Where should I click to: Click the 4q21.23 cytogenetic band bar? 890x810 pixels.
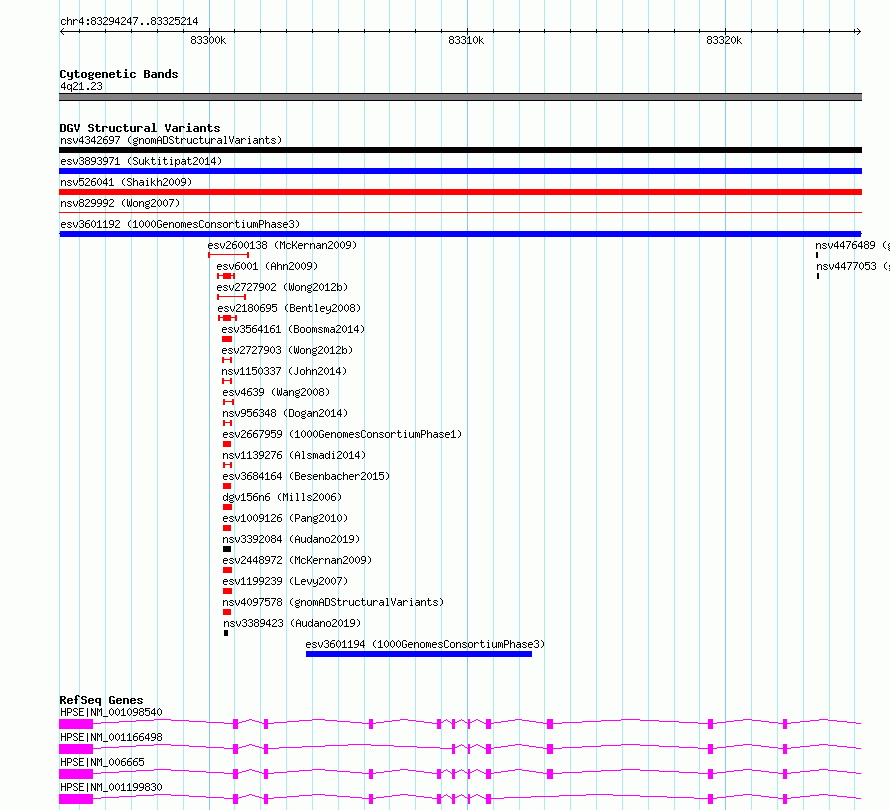460,97
